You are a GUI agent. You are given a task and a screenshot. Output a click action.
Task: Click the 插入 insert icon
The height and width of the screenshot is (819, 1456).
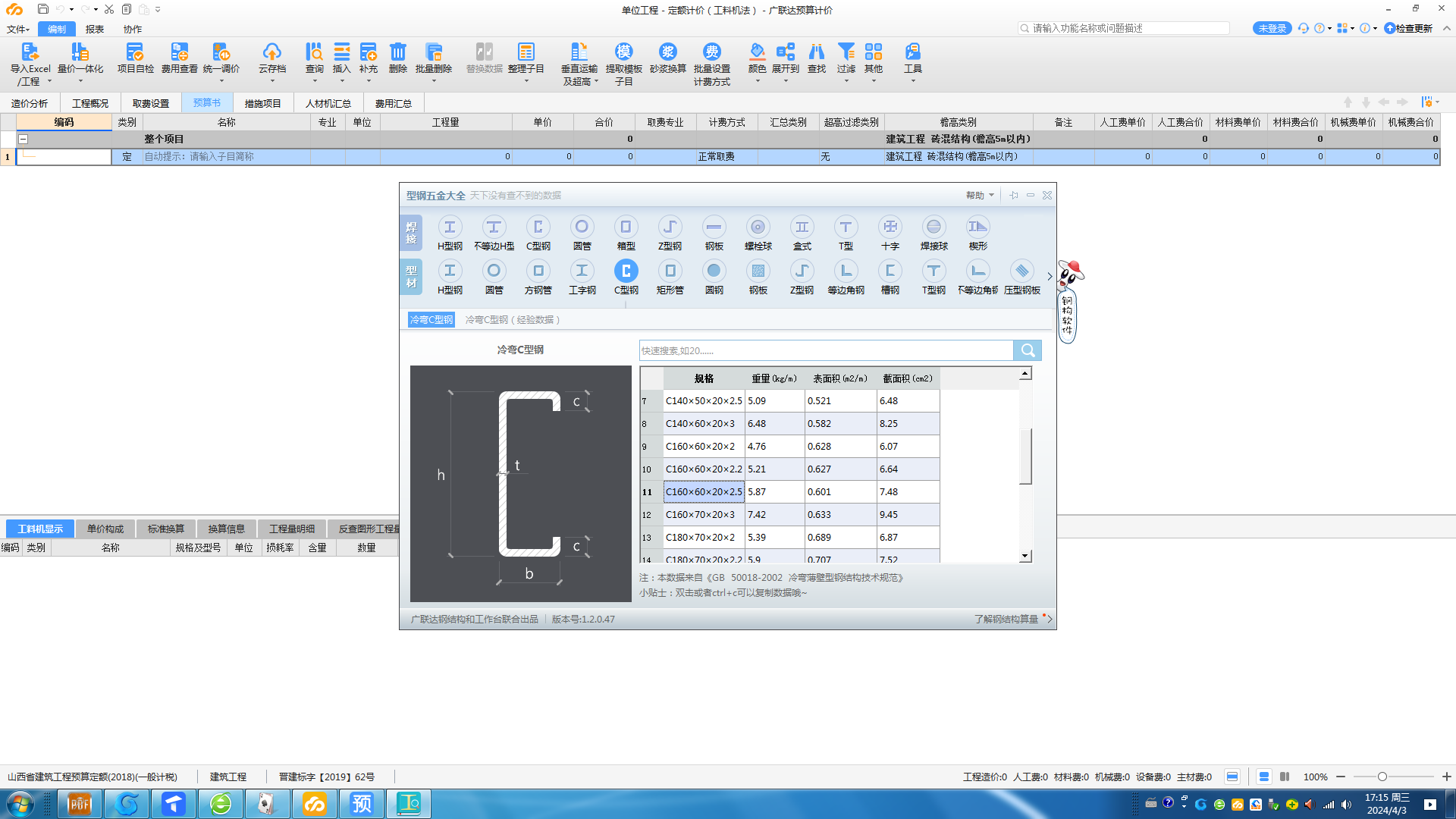coord(341,52)
